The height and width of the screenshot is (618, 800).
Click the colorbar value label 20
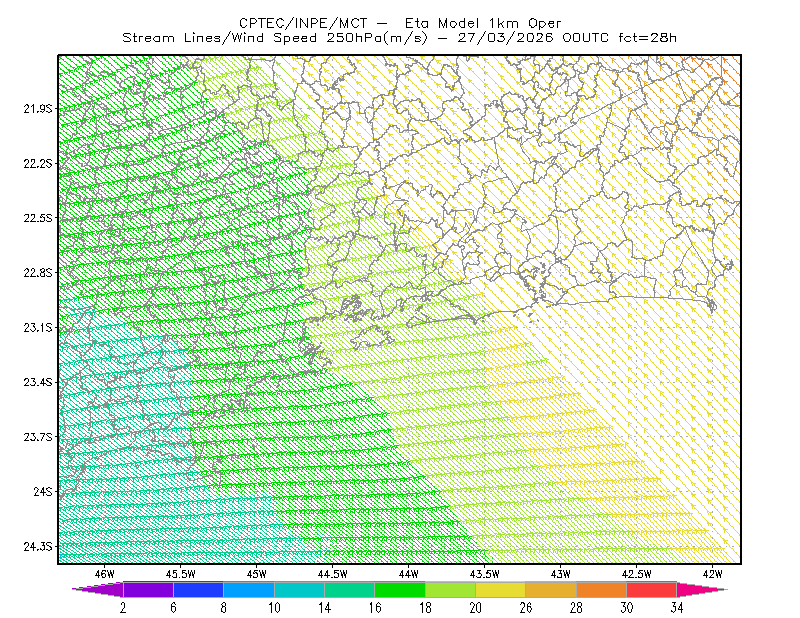(476, 608)
